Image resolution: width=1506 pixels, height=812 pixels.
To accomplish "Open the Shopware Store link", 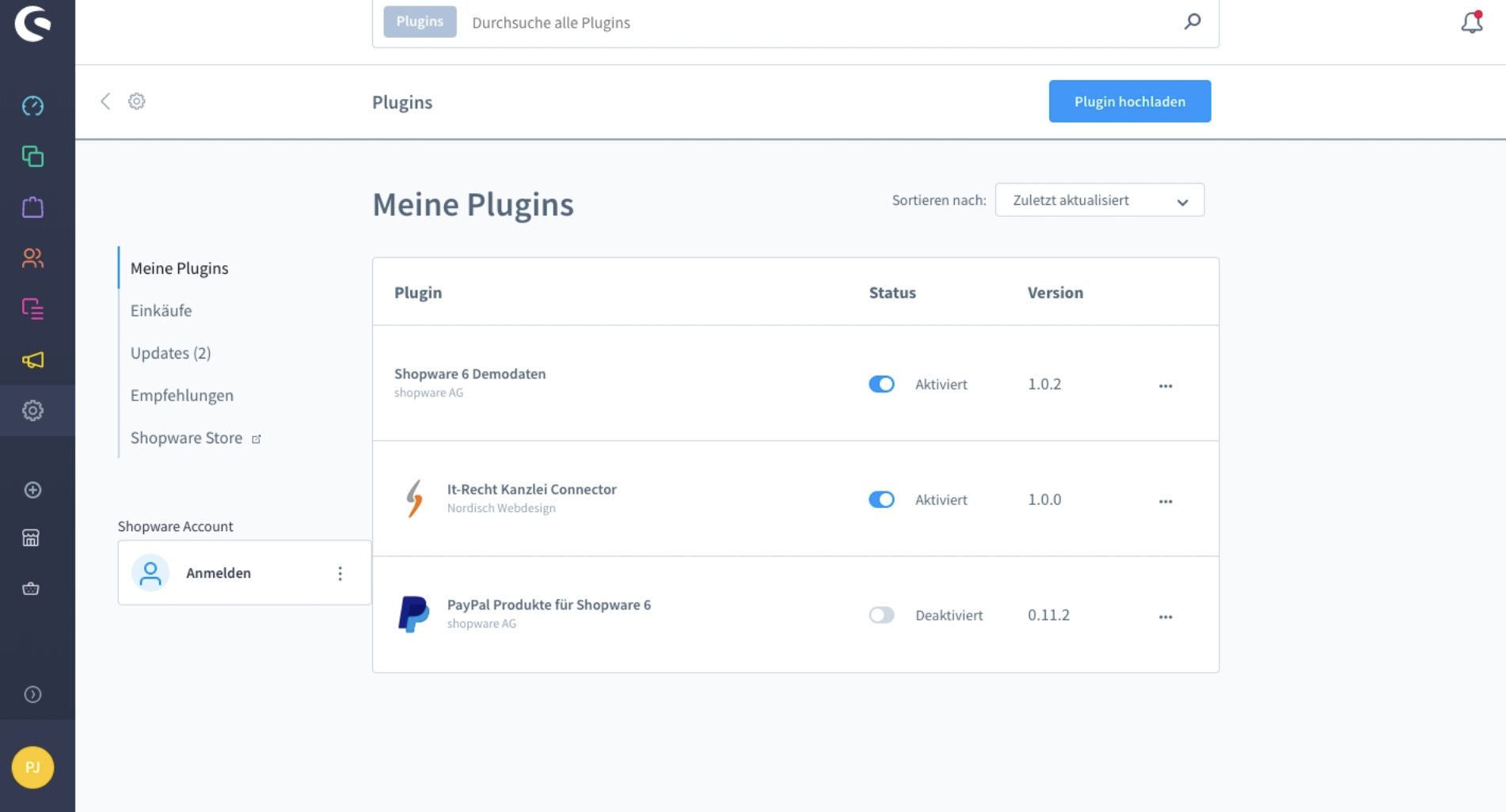I will click(196, 438).
